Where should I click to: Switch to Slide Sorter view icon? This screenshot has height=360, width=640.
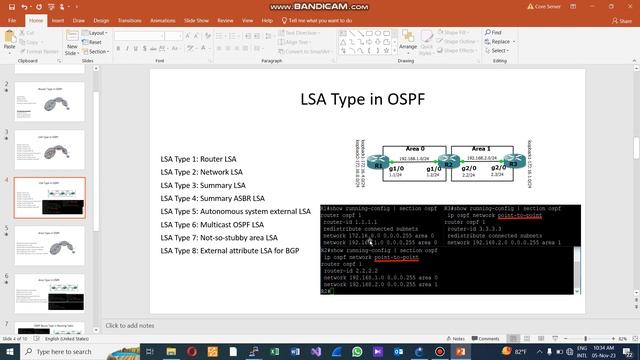pyautogui.click(x=527, y=339)
